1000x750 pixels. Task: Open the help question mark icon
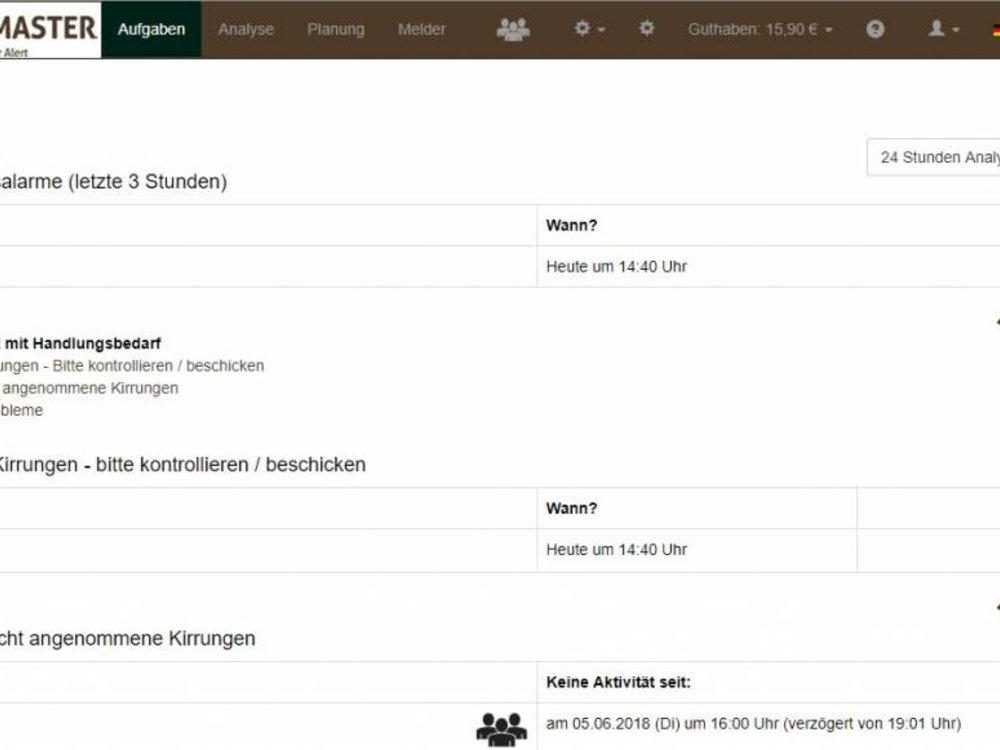click(875, 29)
